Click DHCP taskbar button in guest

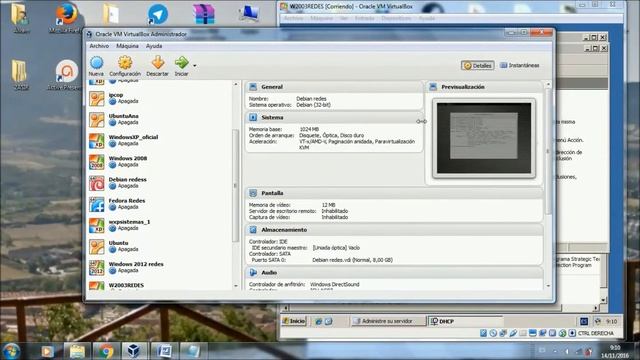coord(465,321)
